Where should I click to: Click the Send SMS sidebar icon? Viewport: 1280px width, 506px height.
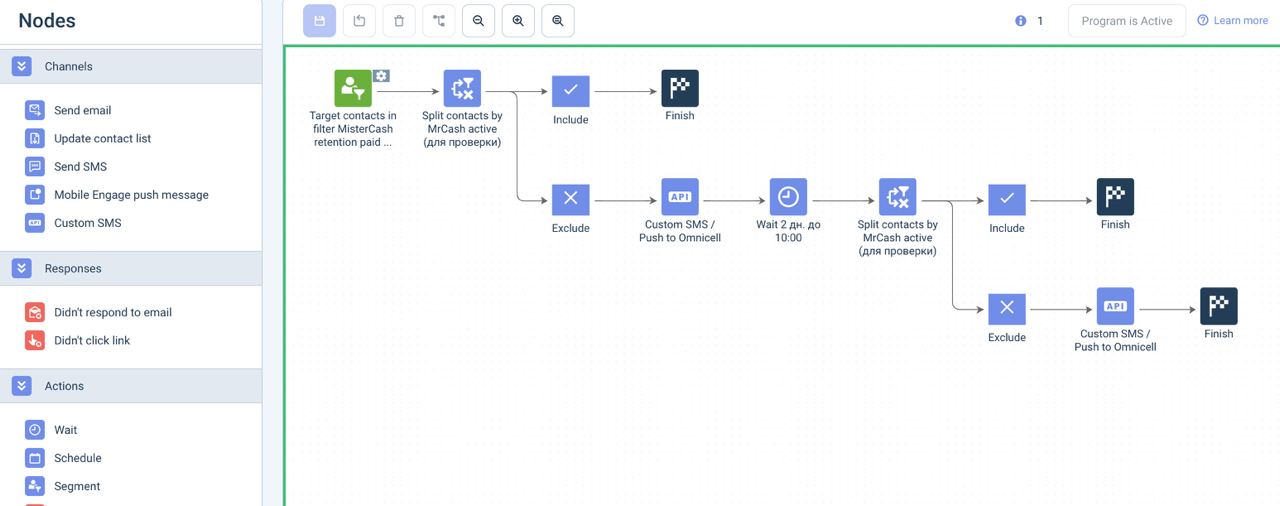tap(35, 166)
